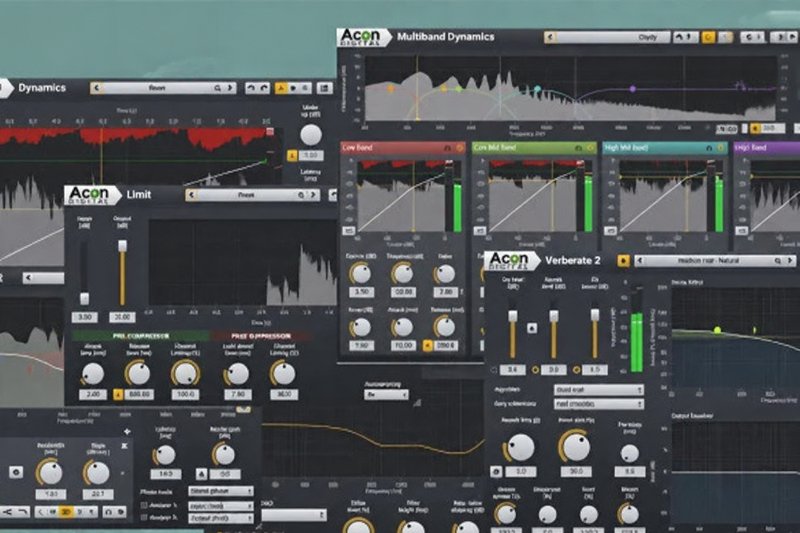Image resolution: width=800 pixels, height=533 pixels.
Task: Click the orange band node on the Multiband spectrum
Action: tap(391, 89)
